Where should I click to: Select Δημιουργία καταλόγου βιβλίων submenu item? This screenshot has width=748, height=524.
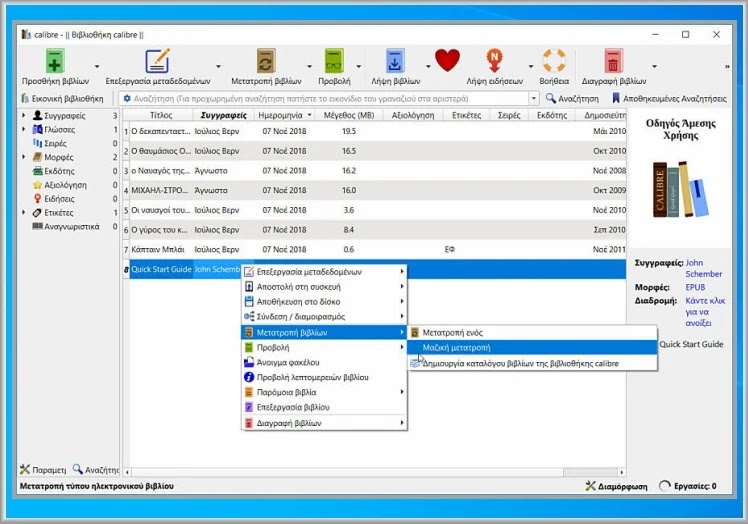(532, 363)
